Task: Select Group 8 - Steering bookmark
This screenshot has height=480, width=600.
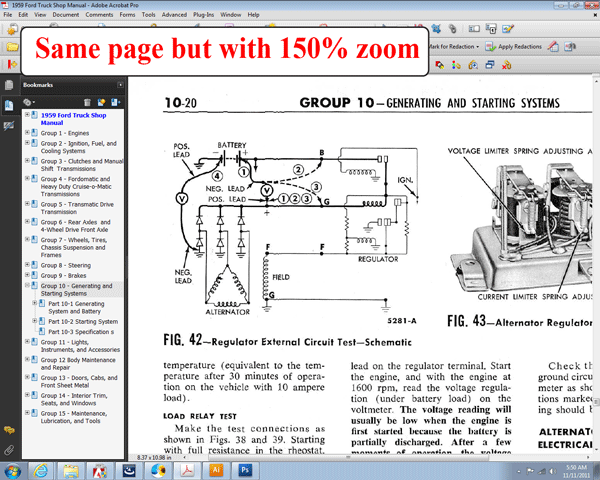Action: click(66, 265)
